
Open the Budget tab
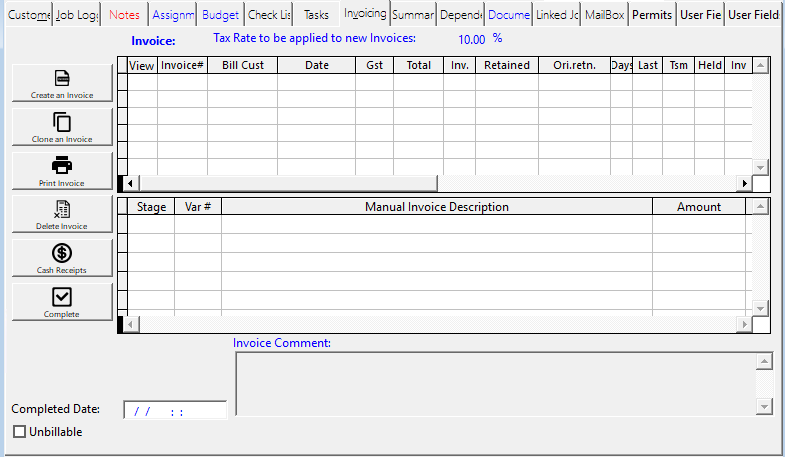[221, 15]
